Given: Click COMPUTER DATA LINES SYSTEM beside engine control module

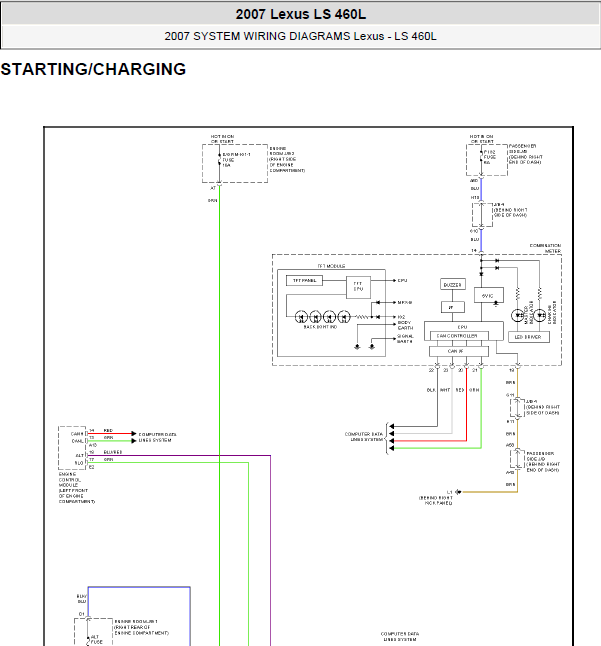Looking at the screenshot, I should click(157, 438).
